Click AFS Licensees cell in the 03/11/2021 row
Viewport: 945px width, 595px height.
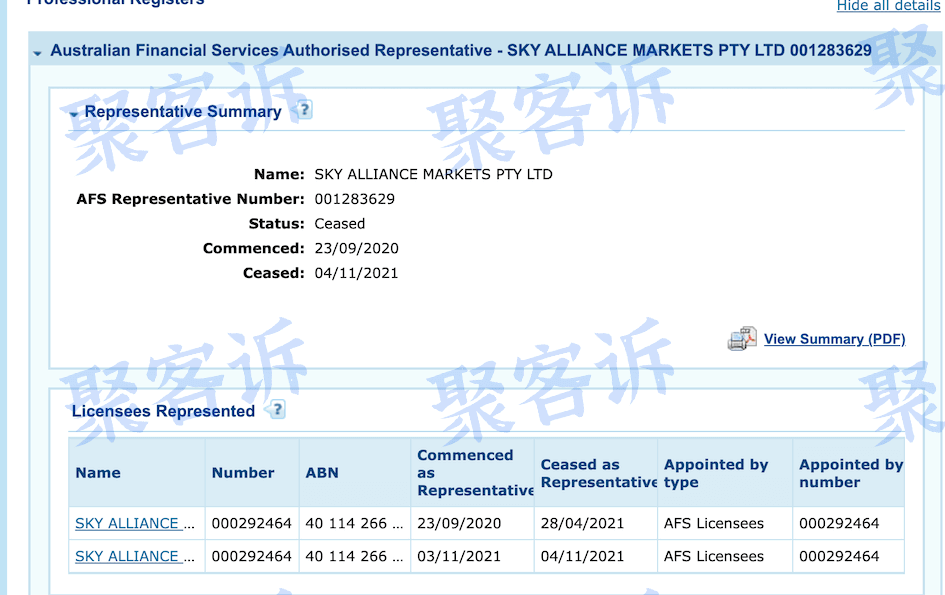[725, 556]
